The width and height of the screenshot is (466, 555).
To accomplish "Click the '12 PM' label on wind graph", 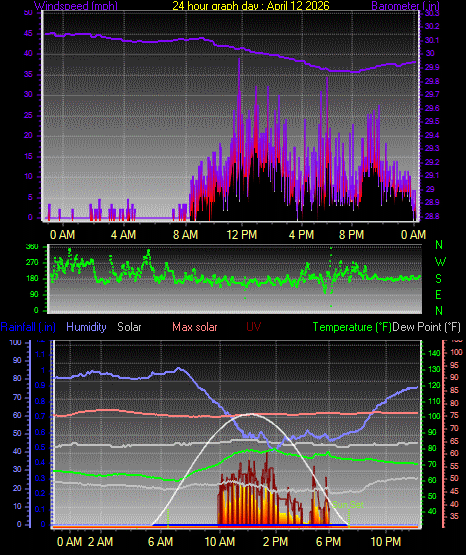I will click(242, 234).
